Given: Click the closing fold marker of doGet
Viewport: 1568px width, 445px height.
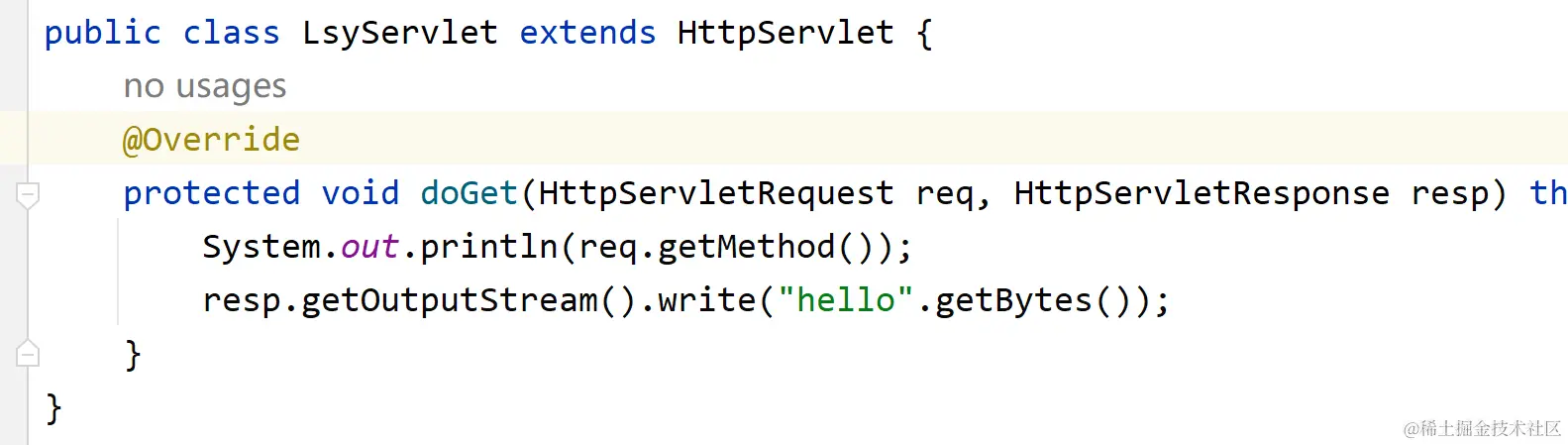Looking at the screenshot, I should point(28,354).
